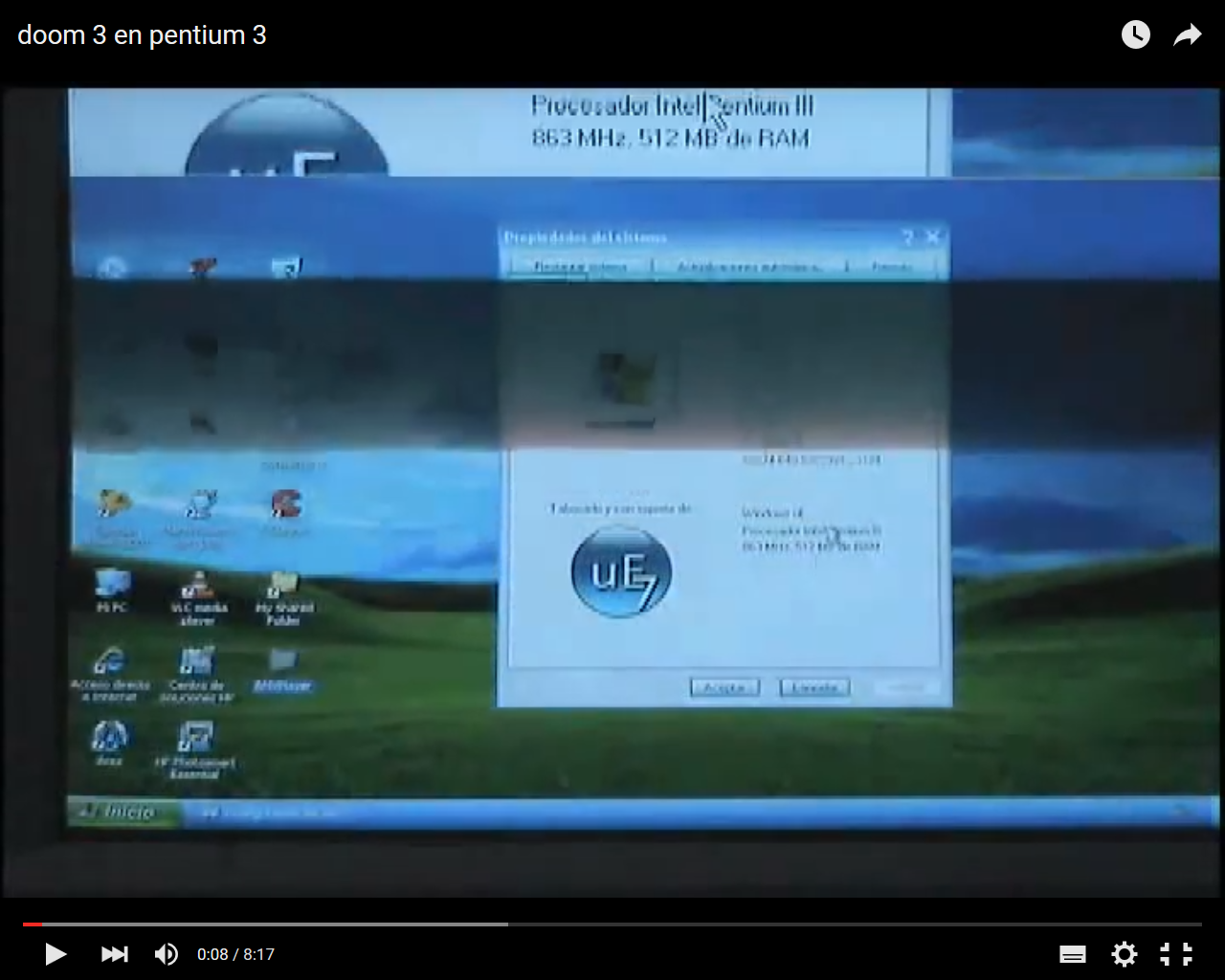Add video to Watch Later
Viewport: 1225px width, 980px height.
[1136, 35]
